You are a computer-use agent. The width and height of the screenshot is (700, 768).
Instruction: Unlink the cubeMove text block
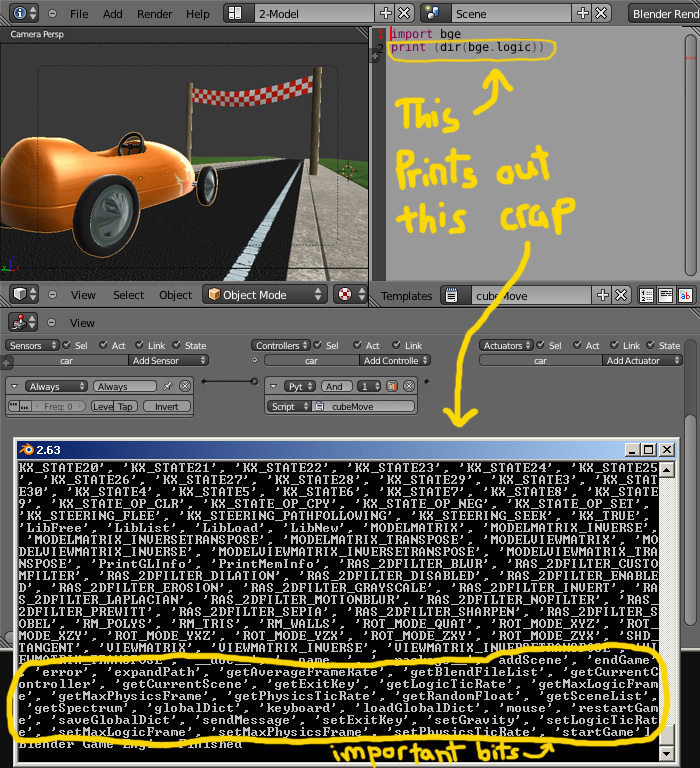click(621, 295)
